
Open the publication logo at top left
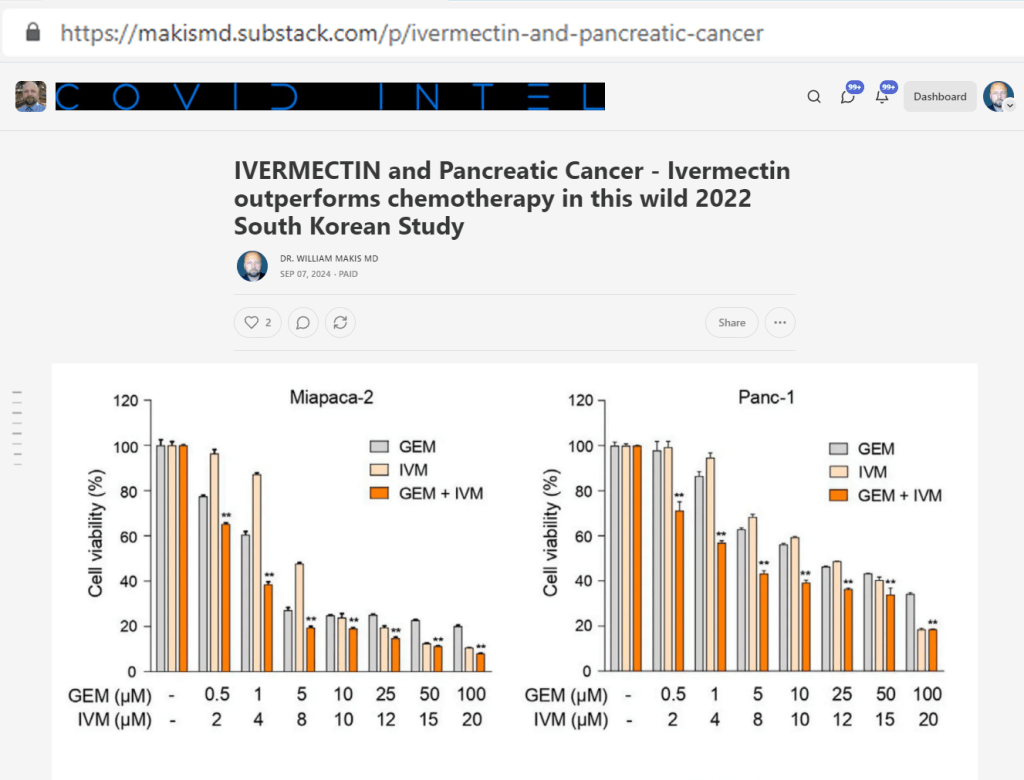pyautogui.click(x=30, y=96)
